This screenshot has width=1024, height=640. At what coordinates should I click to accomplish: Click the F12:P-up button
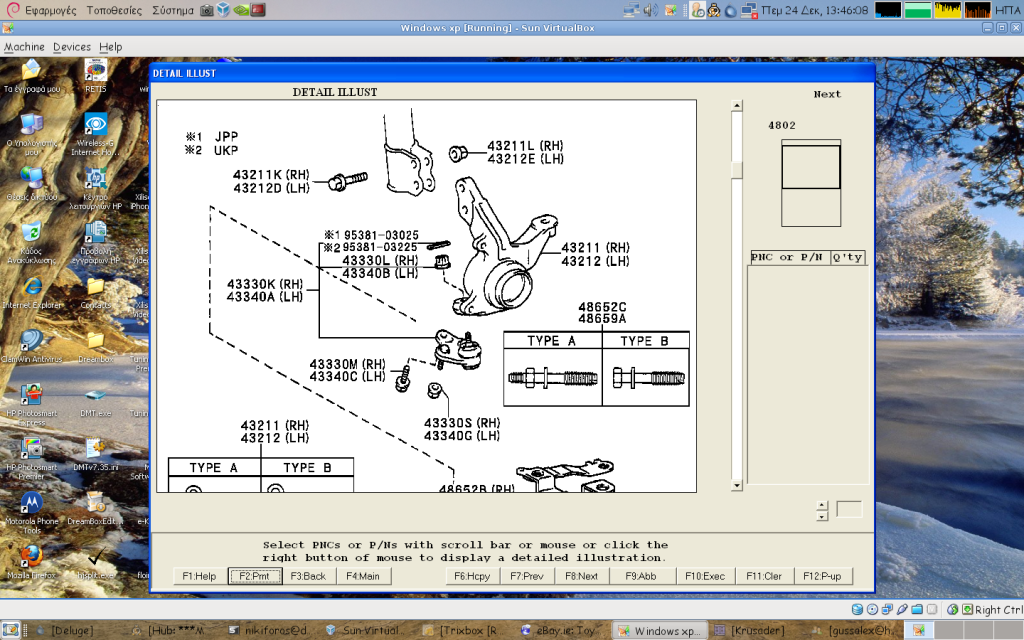coord(823,576)
